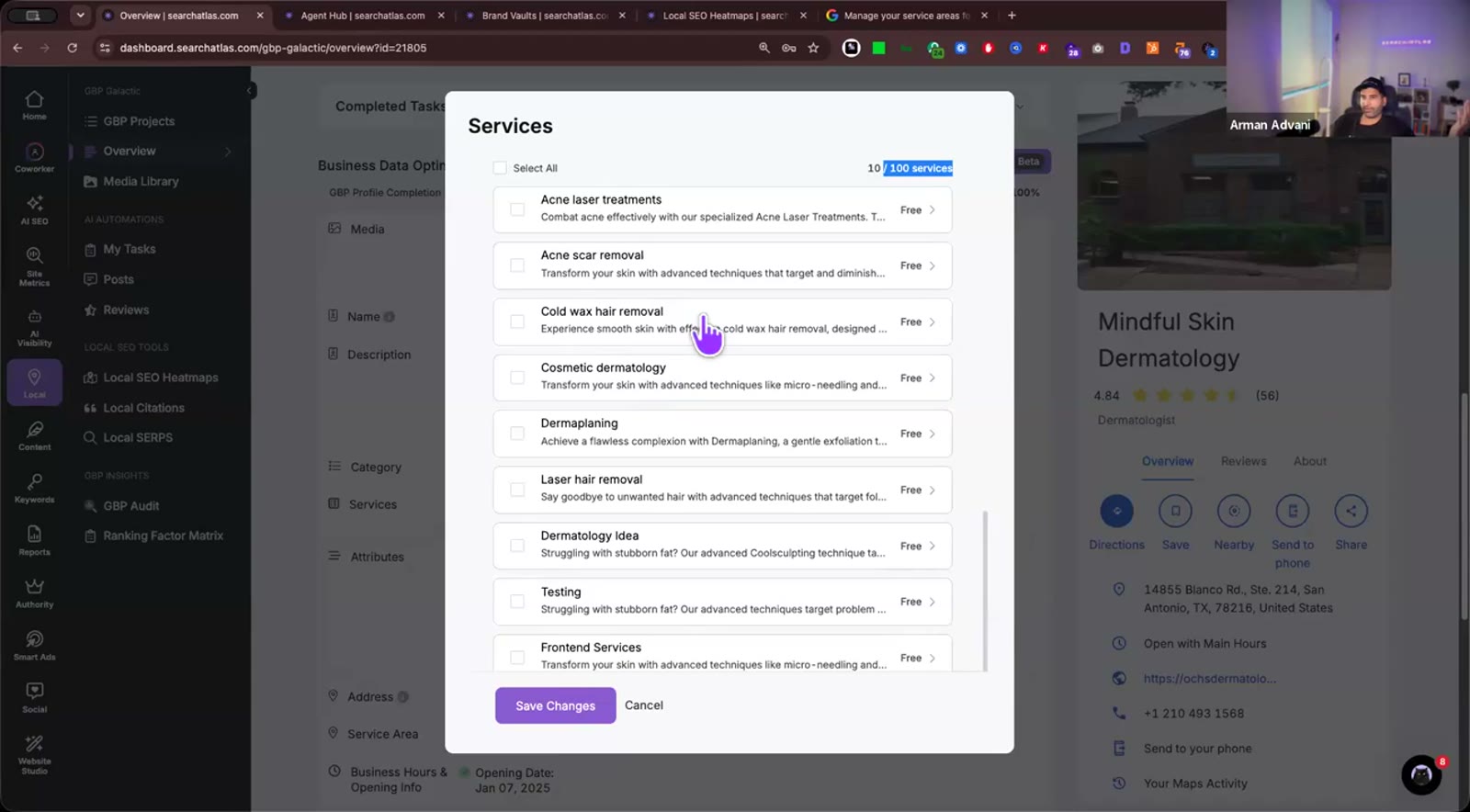Open Ranking Factor Matrix link
This screenshot has height=812, width=1470.
click(153, 536)
